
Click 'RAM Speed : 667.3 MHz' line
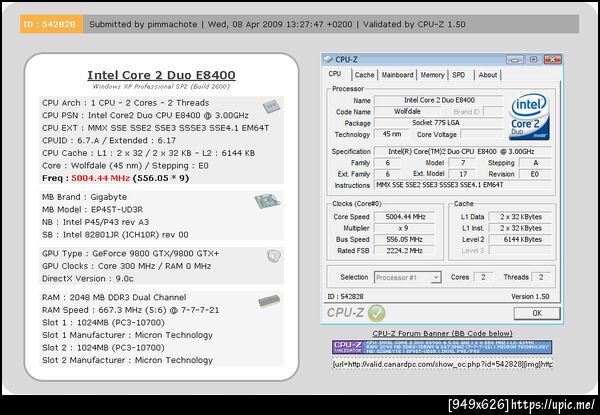130,310
